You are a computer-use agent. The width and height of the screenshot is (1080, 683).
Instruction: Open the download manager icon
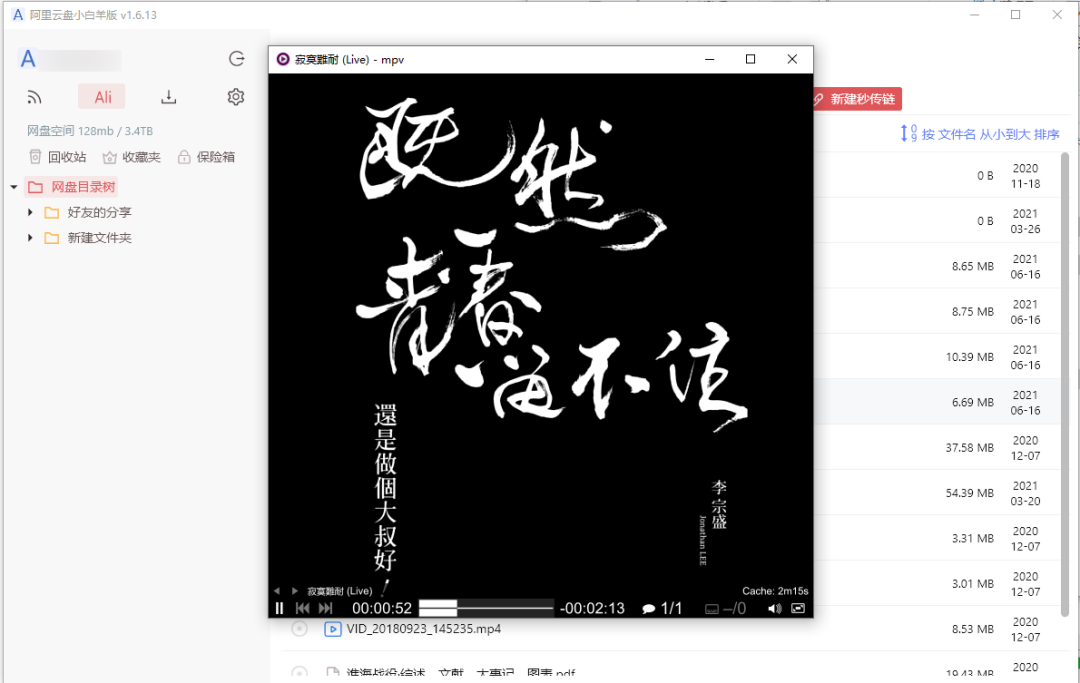click(168, 96)
